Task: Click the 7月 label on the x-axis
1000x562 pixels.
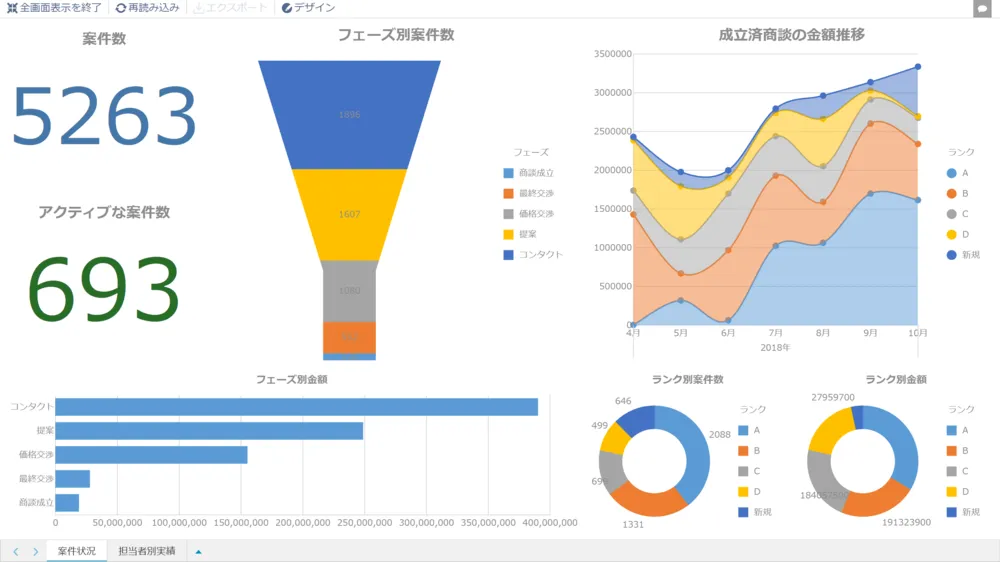Action: click(x=776, y=333)
